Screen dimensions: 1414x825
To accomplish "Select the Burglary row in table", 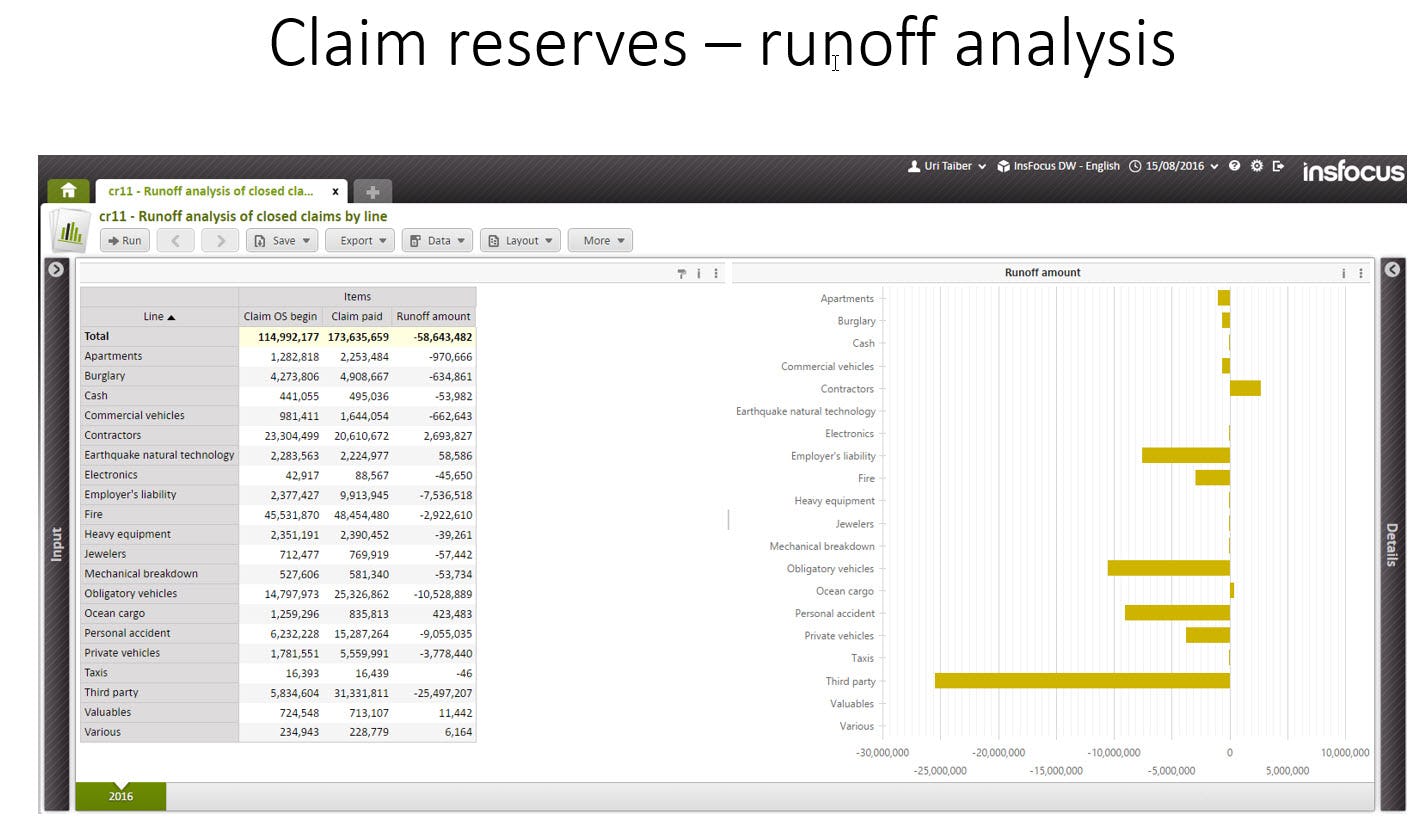I will [x=278, y=376].
